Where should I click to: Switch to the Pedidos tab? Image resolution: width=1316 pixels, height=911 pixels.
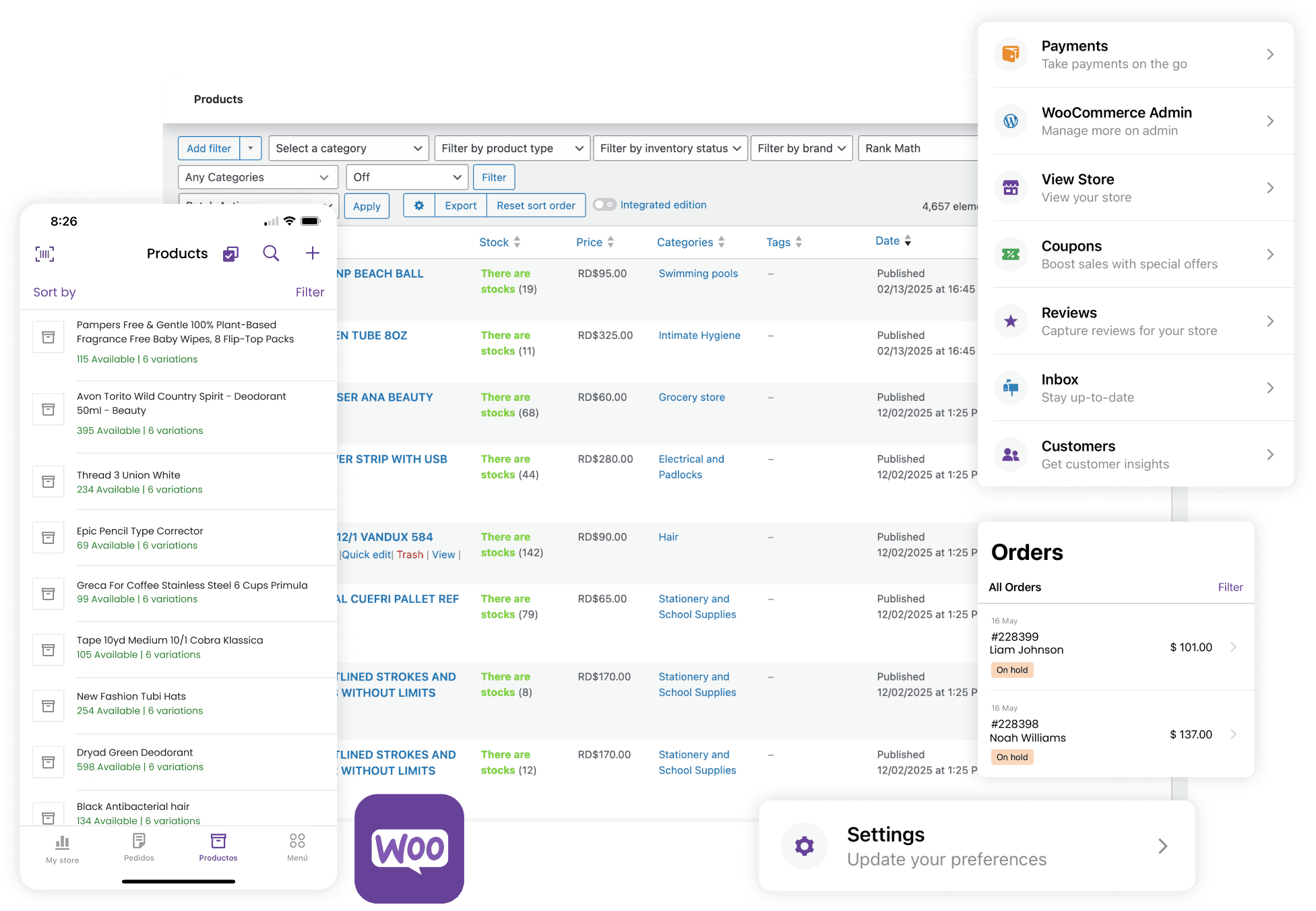139,848
